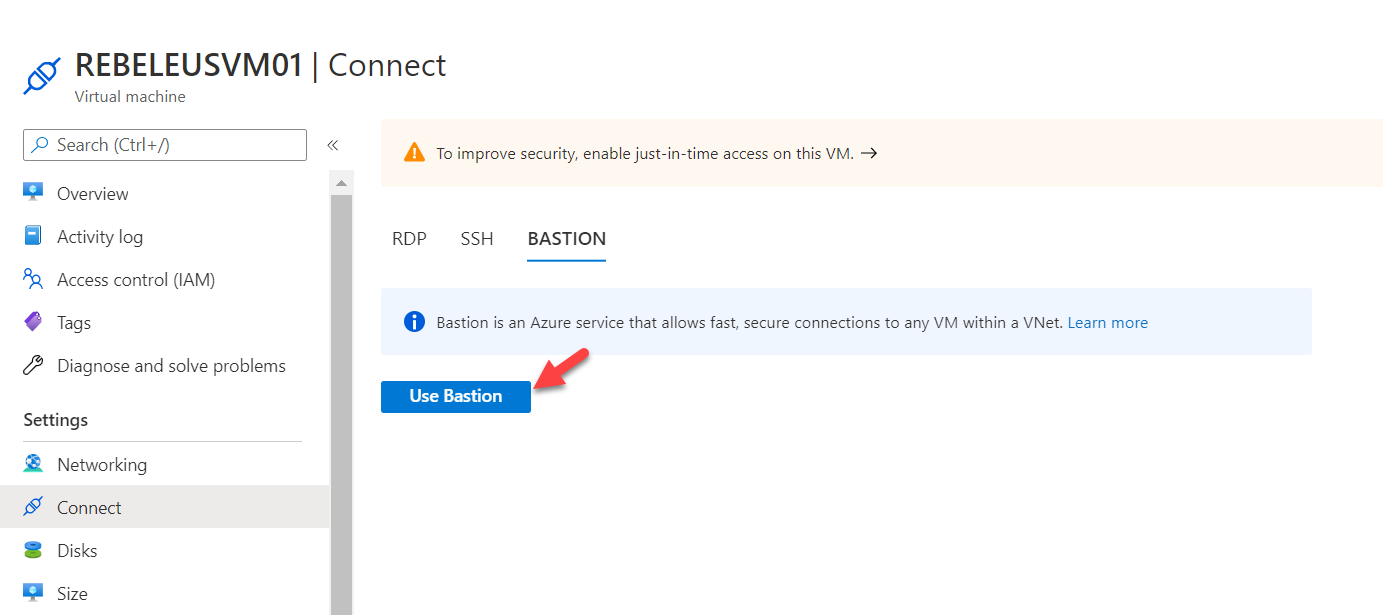This screenshot has height=615, width=1383.
Task: Click the Overview monitor icon in sidebar
Action: click(33, 193)
